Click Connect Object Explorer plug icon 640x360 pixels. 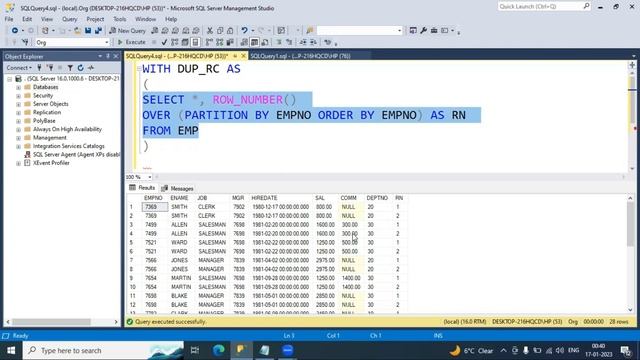tap(40, 68)
